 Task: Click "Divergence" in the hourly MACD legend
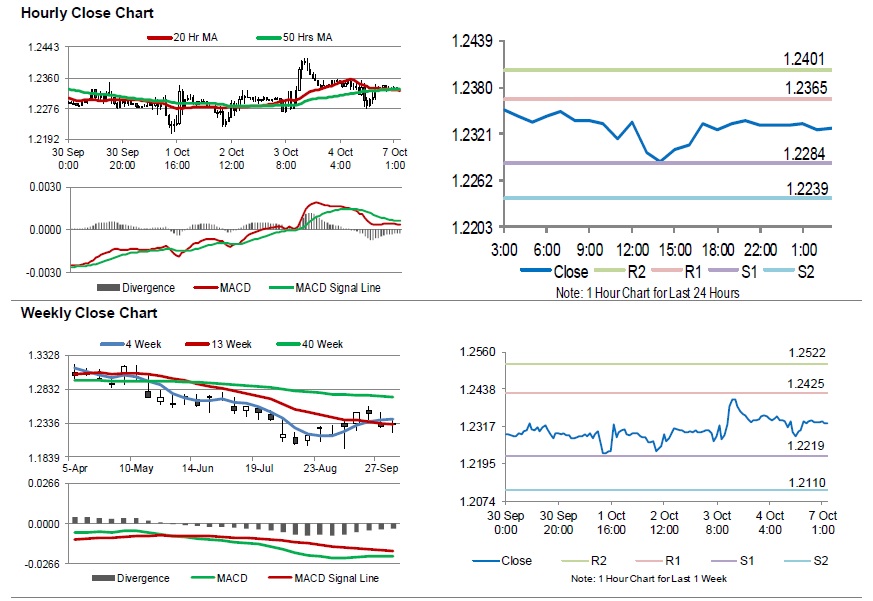coord(148,288)
